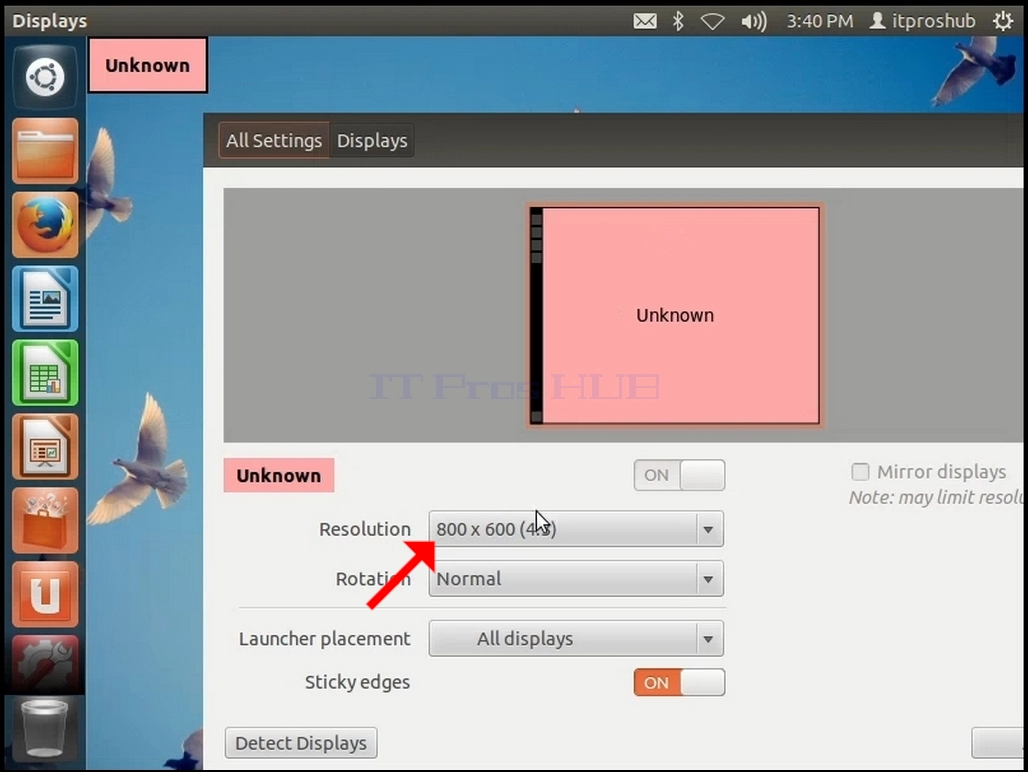Open the sound volume indicator
The width and height of the screenshot is (1028, 772).
tap(753, 22)
